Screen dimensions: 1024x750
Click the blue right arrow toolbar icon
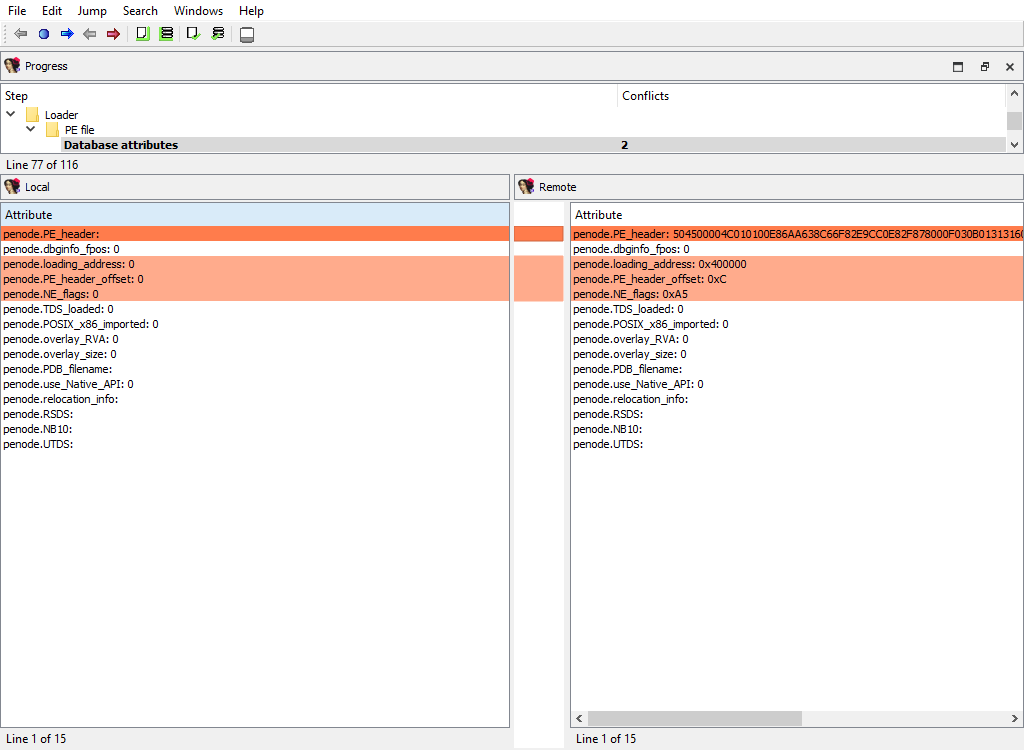point(67,34)
